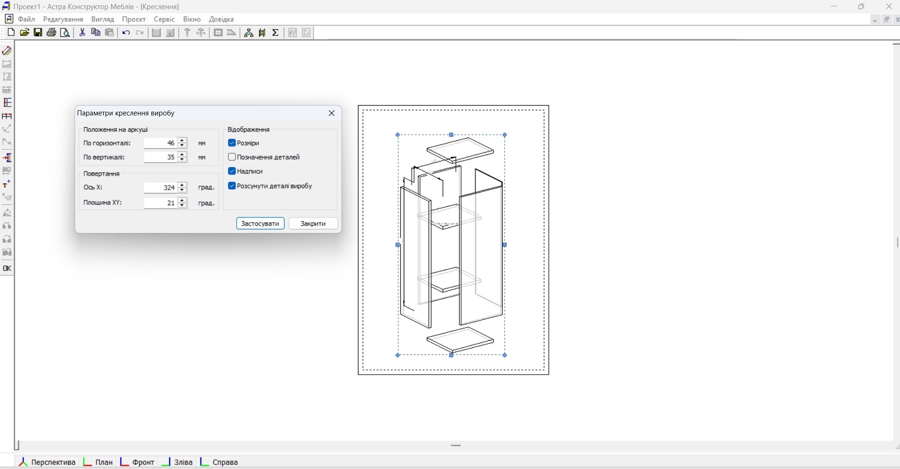Image resolution: width=900 pixels, height=469 pixels.
Task: Print using the printer icon
Action: (x=51, y=33)
